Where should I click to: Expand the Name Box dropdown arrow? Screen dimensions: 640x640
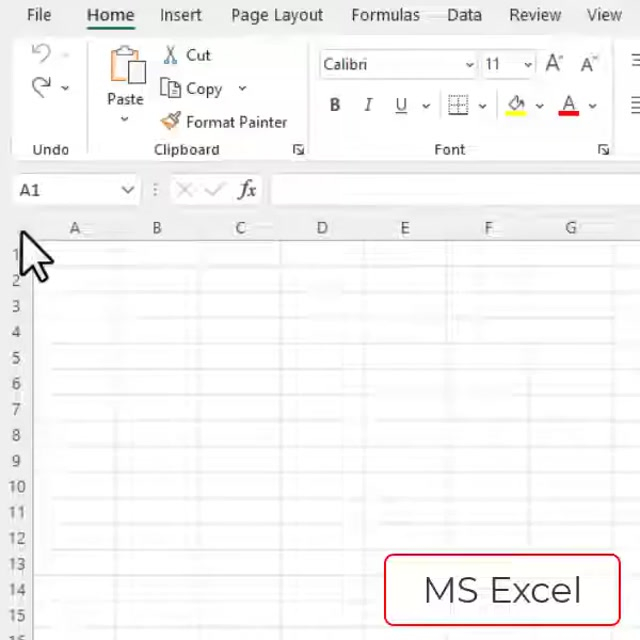[127, 190]
